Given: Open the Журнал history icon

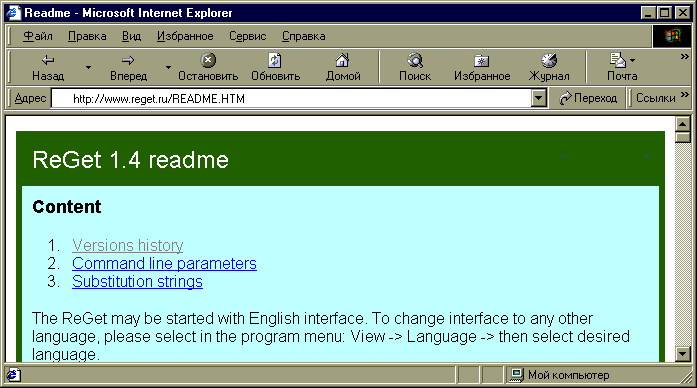Looking at the screenshot, I should coord(549,60).
